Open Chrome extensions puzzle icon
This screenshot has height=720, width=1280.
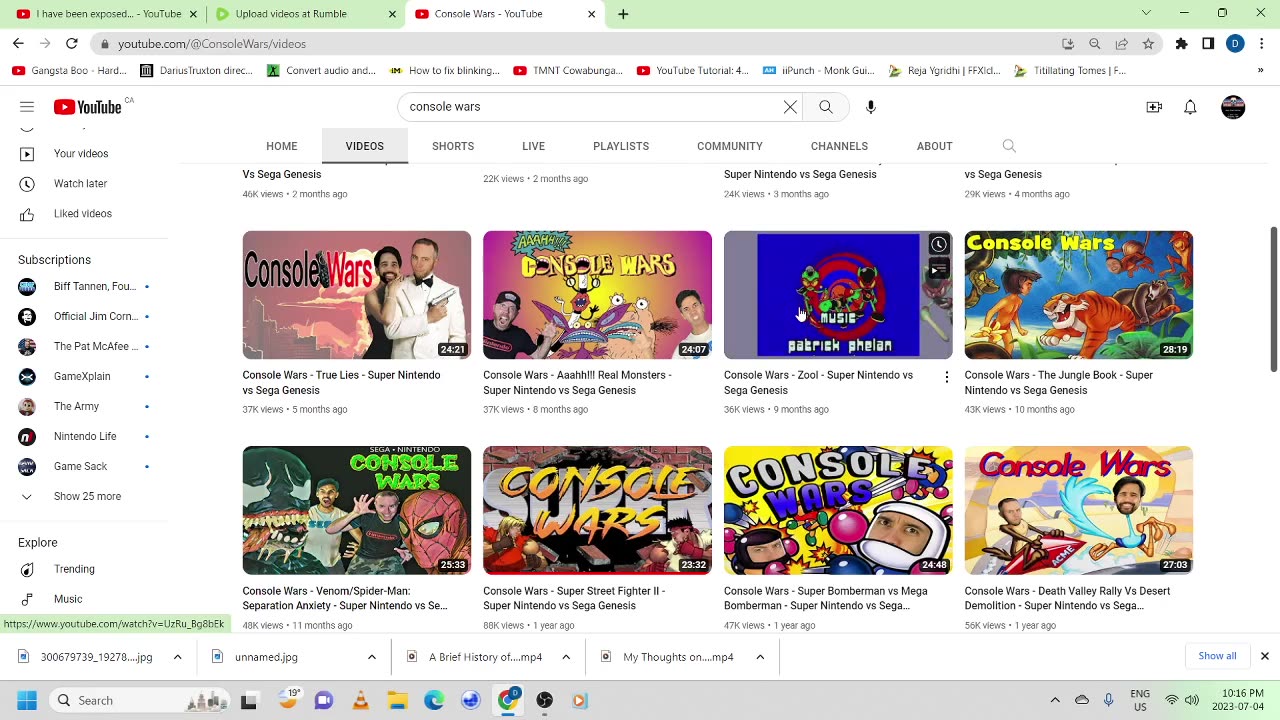tap(1181, 44)
